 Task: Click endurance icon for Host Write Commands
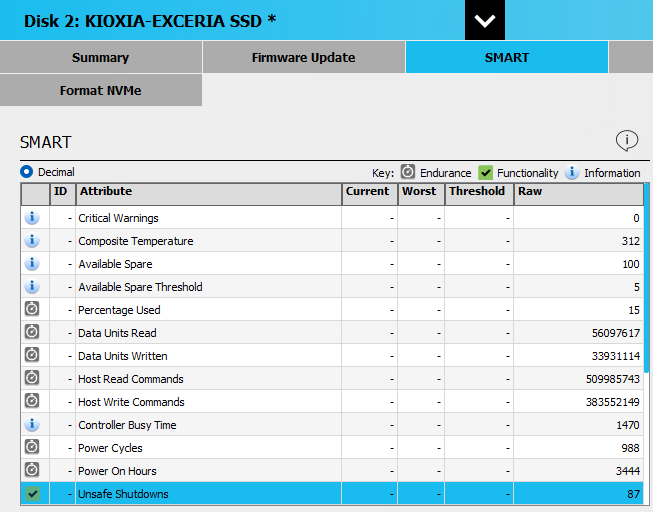pos(32,401)
